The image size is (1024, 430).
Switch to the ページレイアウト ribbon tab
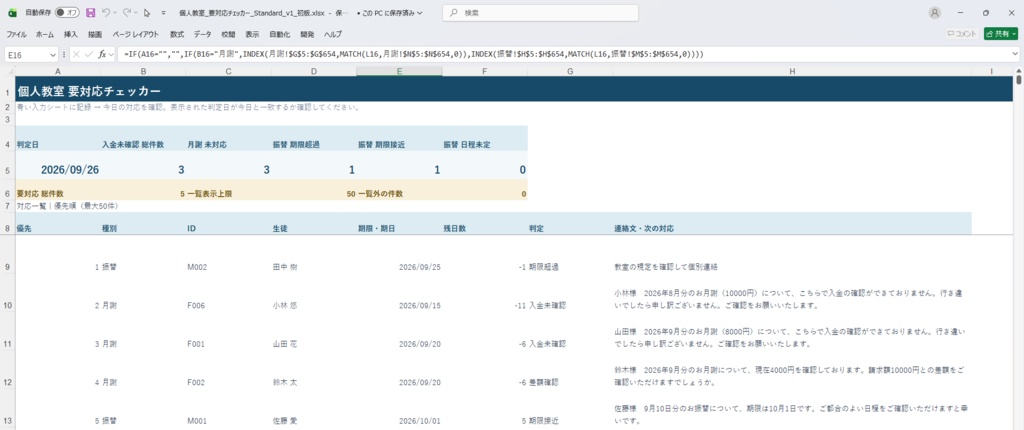pyautogui.click(x=135, y=34)
